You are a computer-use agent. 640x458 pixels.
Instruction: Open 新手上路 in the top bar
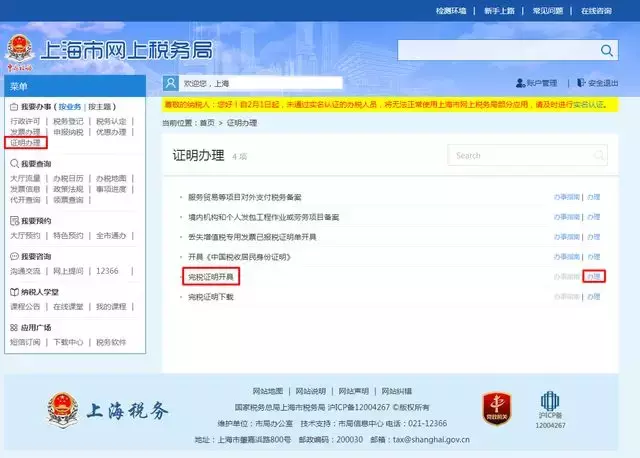click(x=499, y=11)
